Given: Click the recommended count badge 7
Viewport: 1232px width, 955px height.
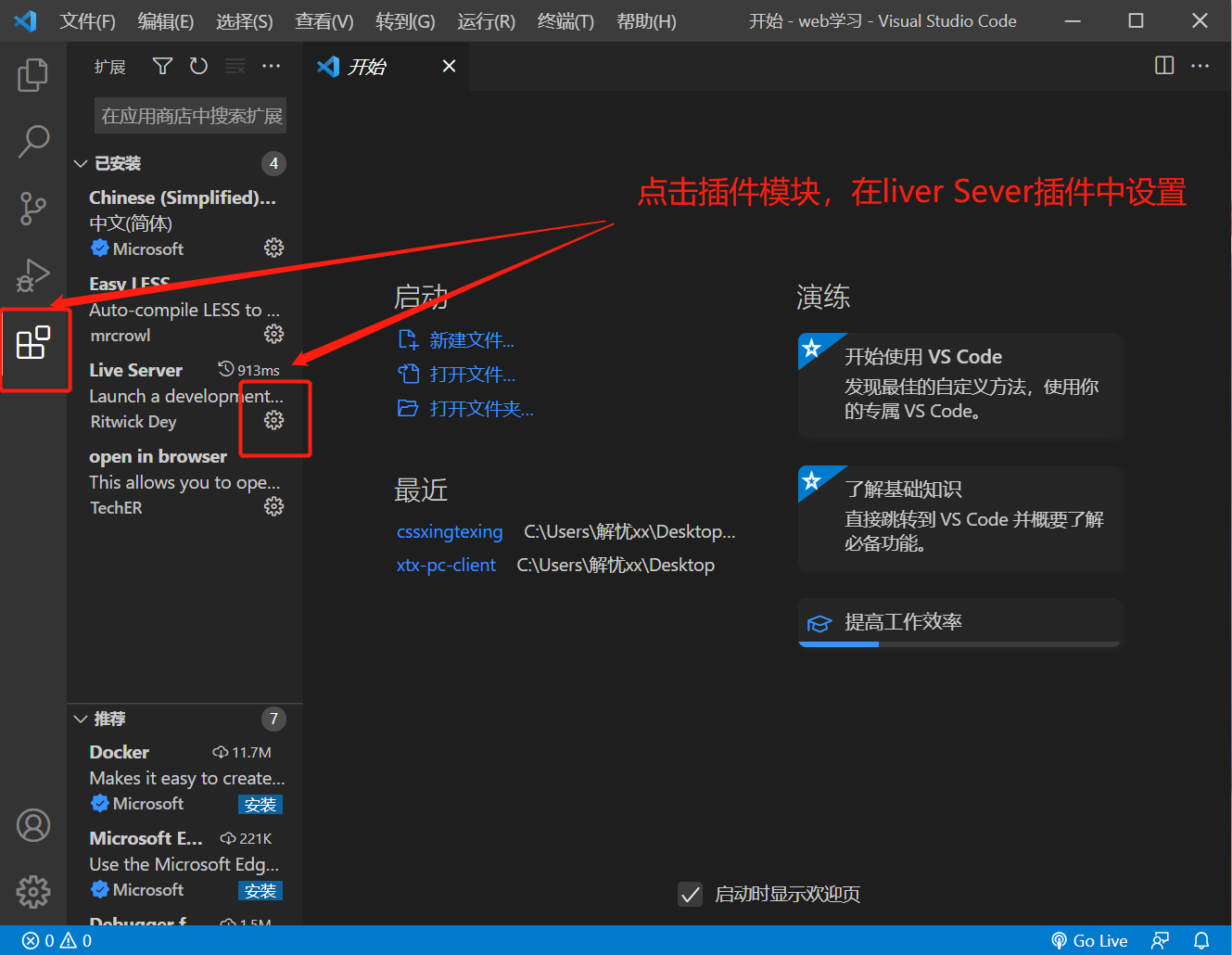Looking at the screenshot, I should click(273, 719).
